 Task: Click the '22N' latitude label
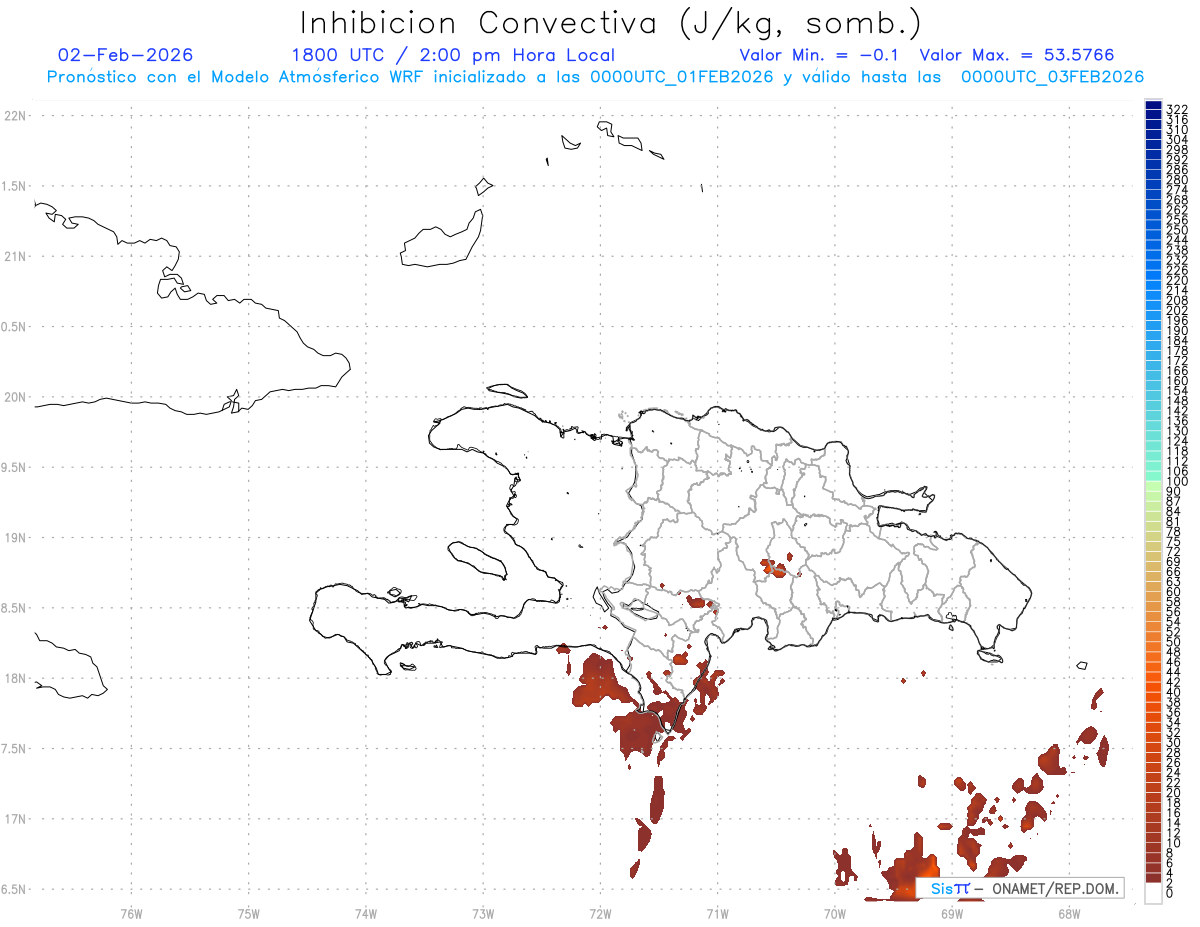pos(15,116)
